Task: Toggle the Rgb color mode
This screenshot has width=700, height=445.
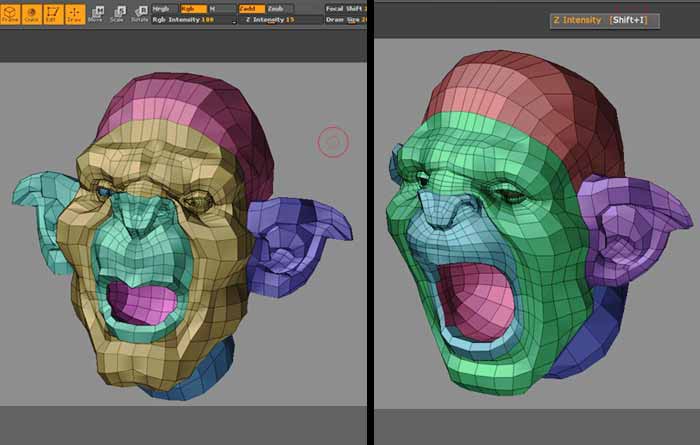Action: (188, 8)
